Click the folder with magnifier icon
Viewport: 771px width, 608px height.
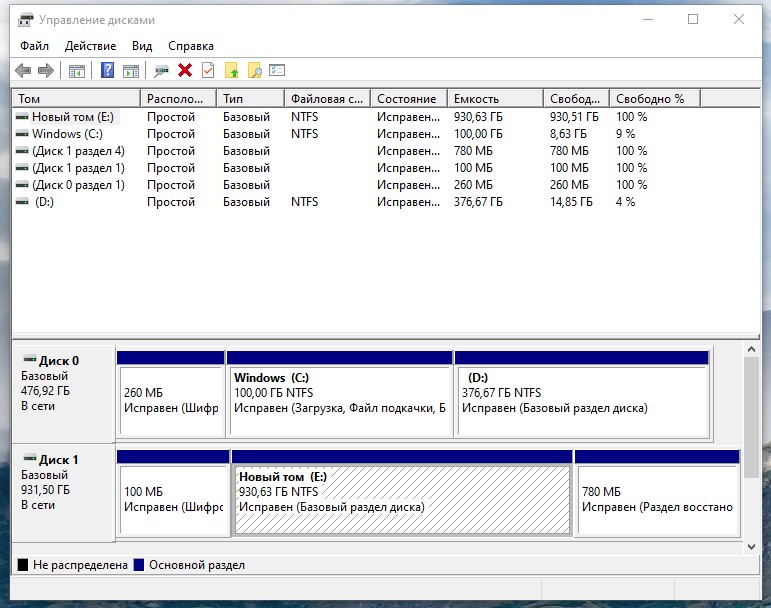(255, 70)
